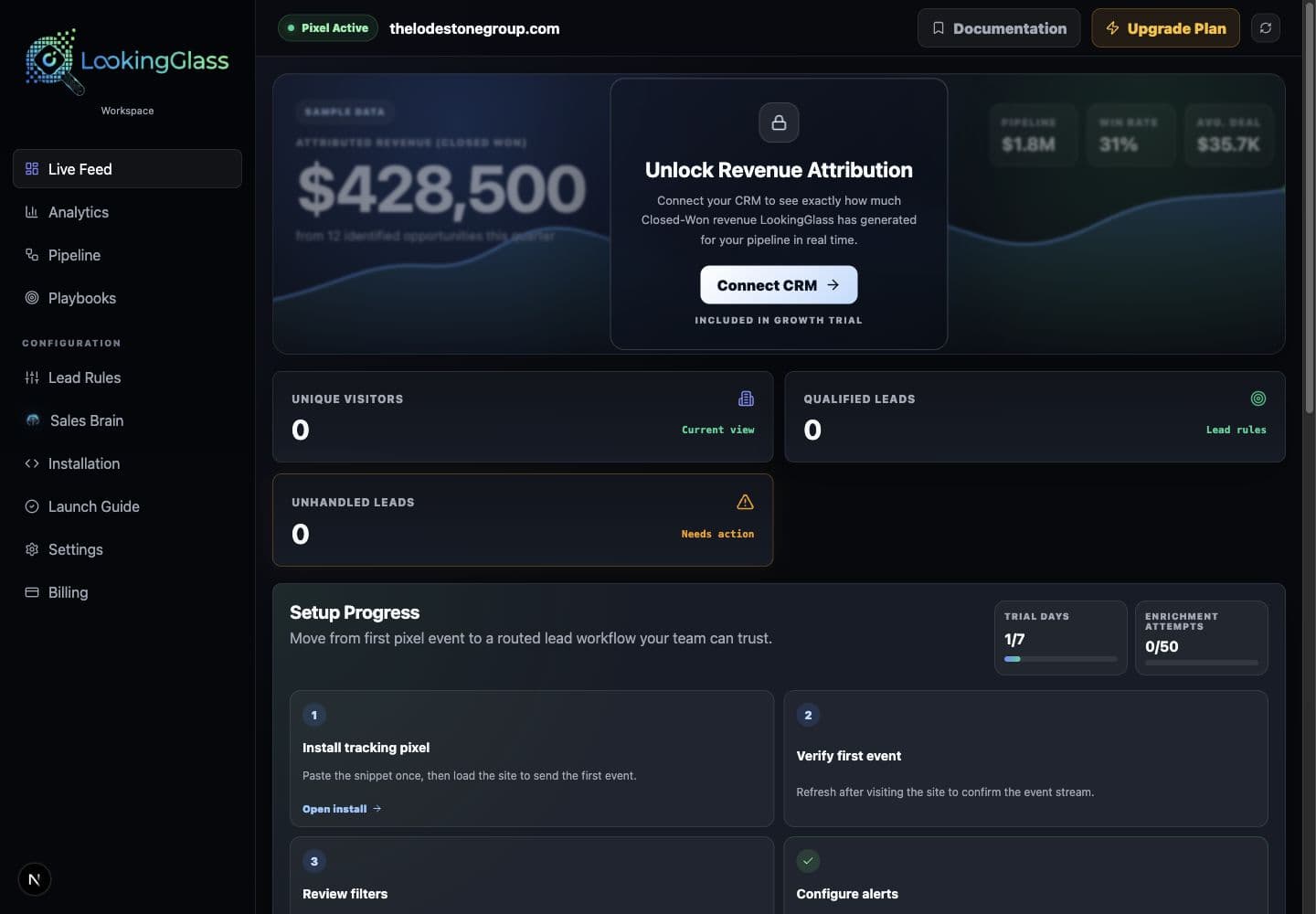The width and height of the screenshot is (1316, 914).
Task: Click the Pipeline icon in sidebar
Action: 32,255
